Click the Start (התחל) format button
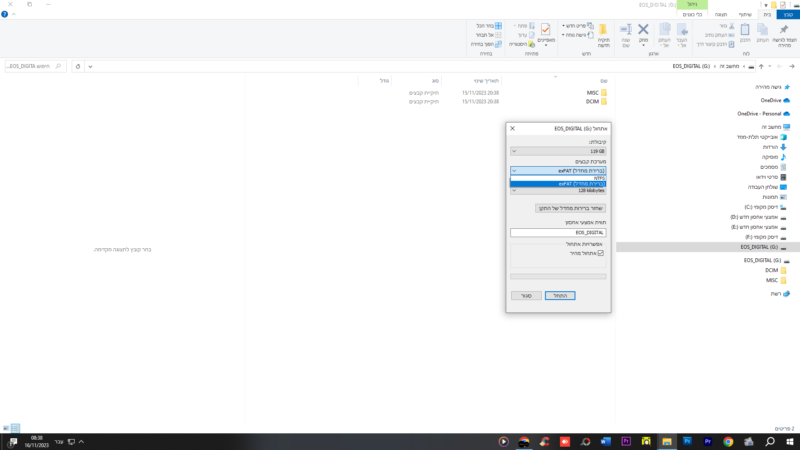Viewport: 800px width, 450px height. coord(560,296)
